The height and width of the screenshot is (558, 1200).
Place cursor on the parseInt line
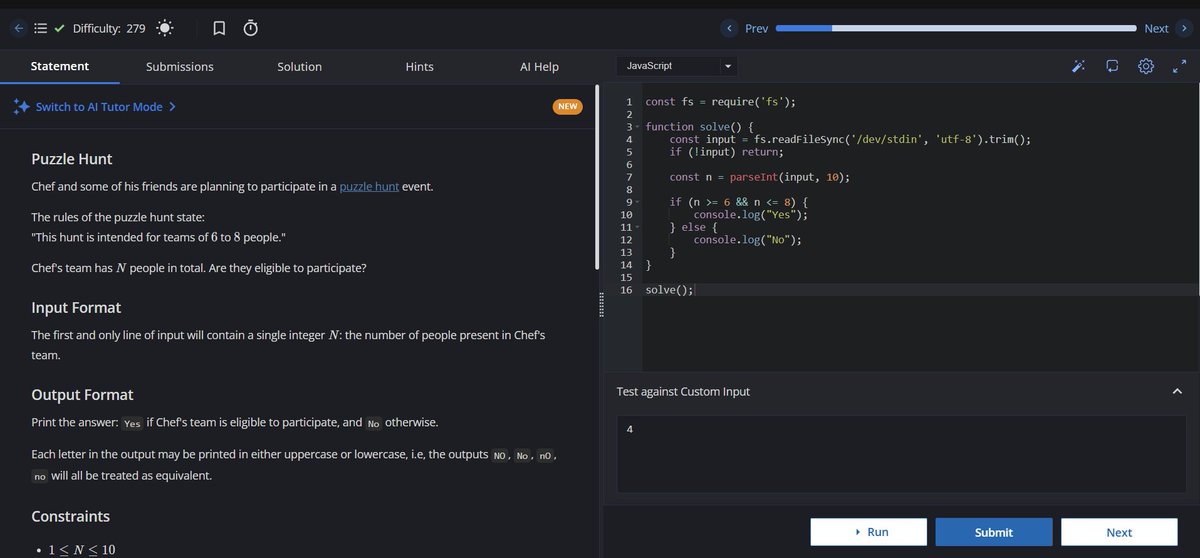760,177
